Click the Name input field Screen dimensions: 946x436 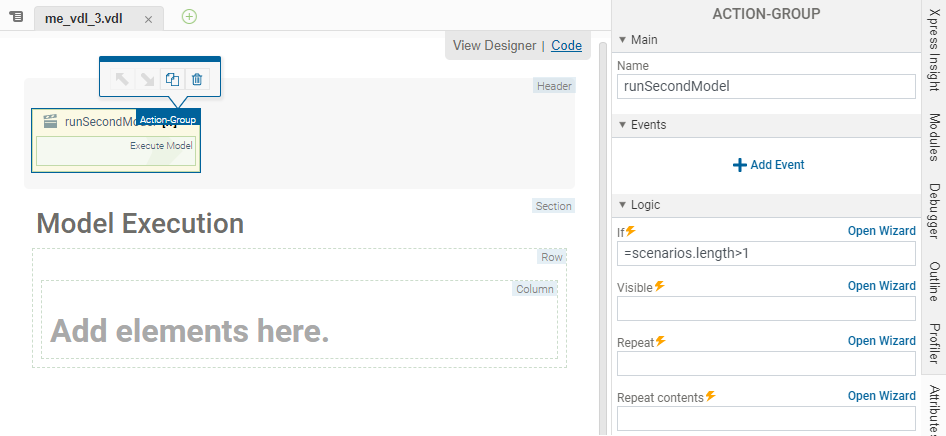coord(766,86)
